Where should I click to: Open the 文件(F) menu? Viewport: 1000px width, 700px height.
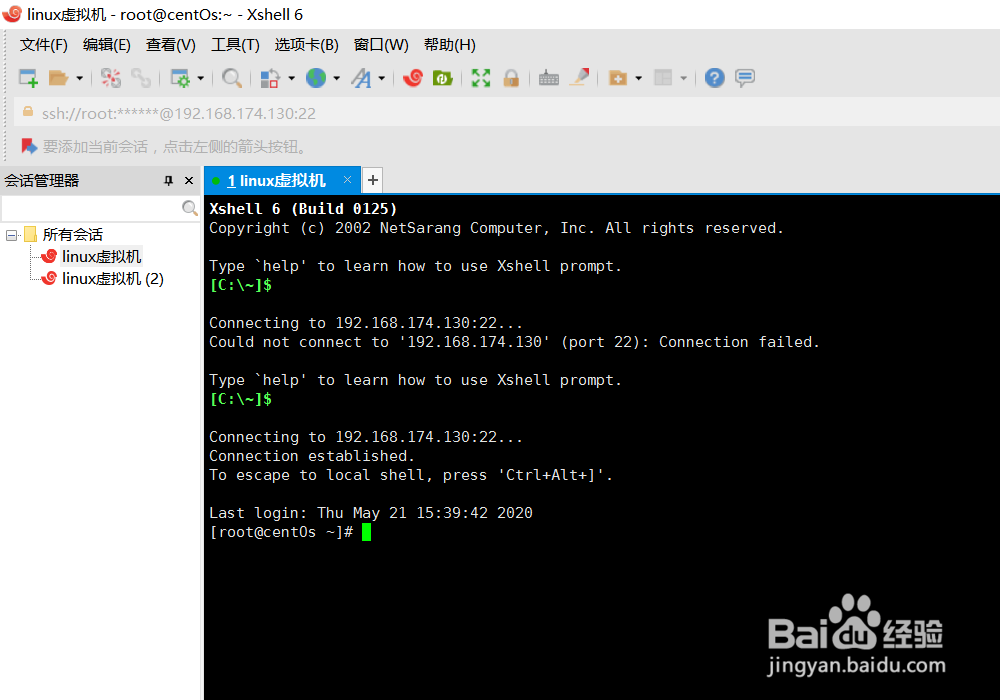click(x=42, y=44)
